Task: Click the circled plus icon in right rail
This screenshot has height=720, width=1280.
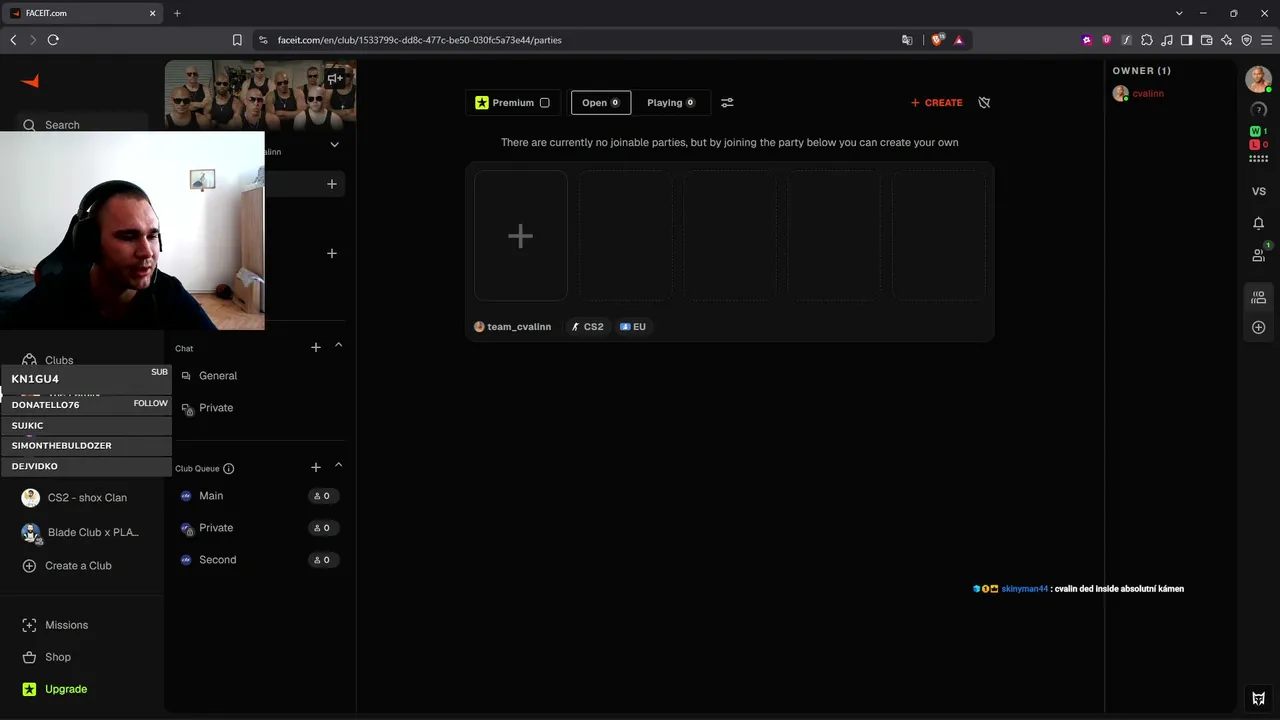Action: pyautogui.click(x=1259, y=327)
